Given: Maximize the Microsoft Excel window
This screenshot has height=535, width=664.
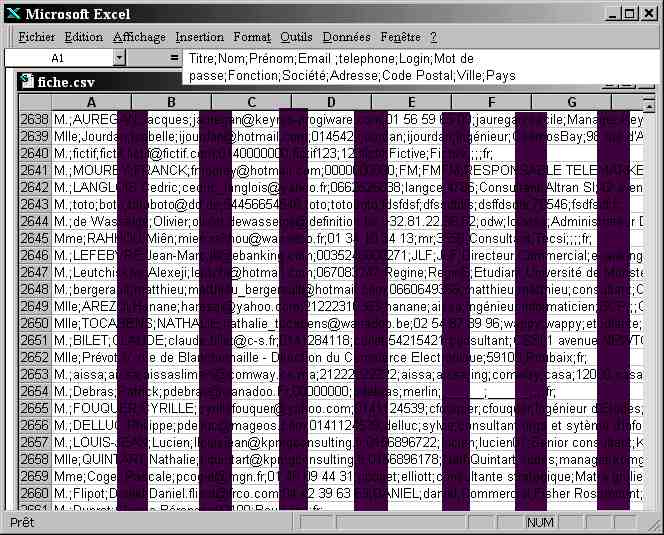Looking at the screenshot, I should click(x=629, y=13).
